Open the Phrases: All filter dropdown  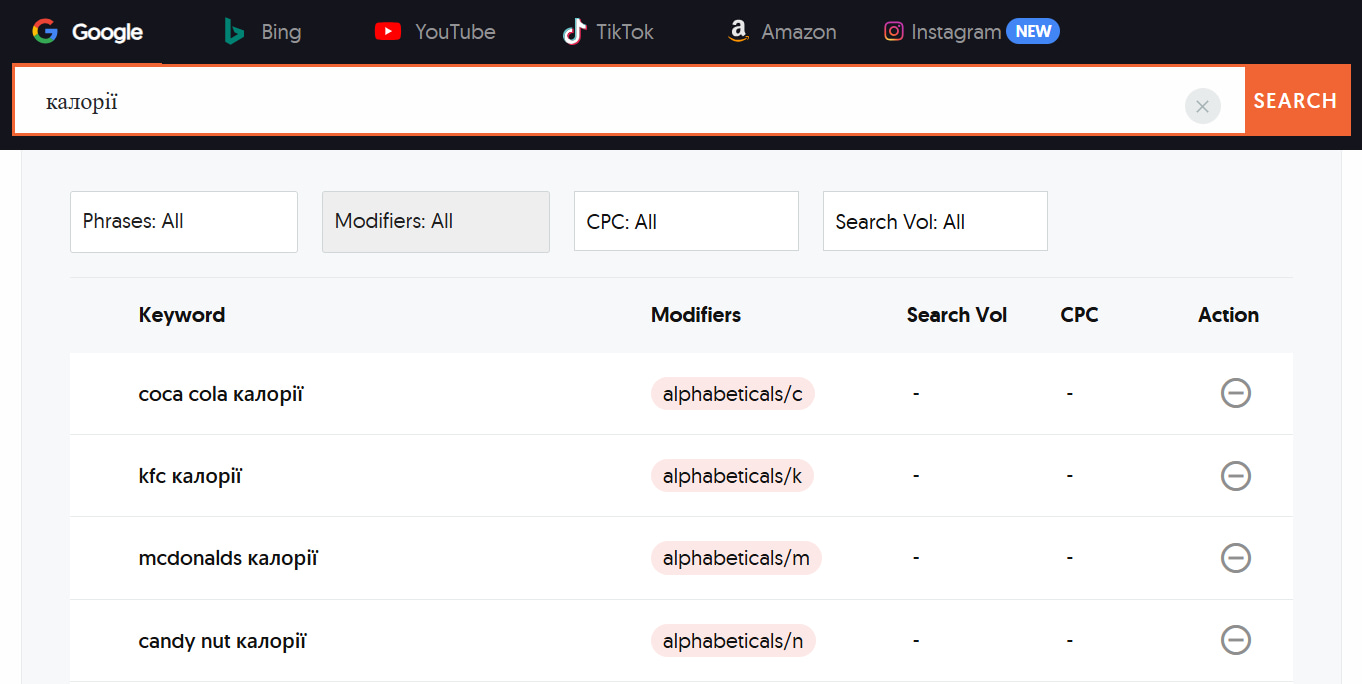click(x=184, y=222)
